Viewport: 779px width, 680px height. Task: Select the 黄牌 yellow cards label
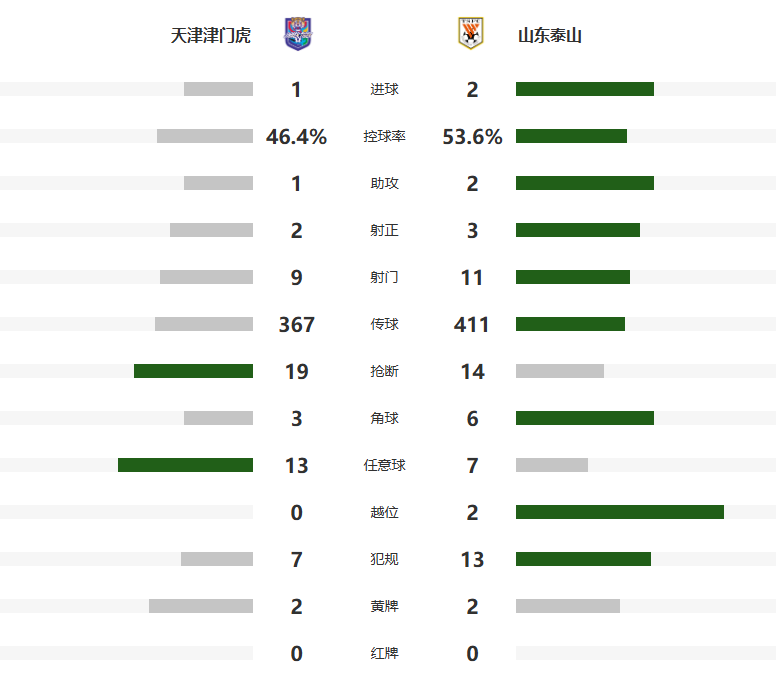pyautogui.click(x=384, y=606)
